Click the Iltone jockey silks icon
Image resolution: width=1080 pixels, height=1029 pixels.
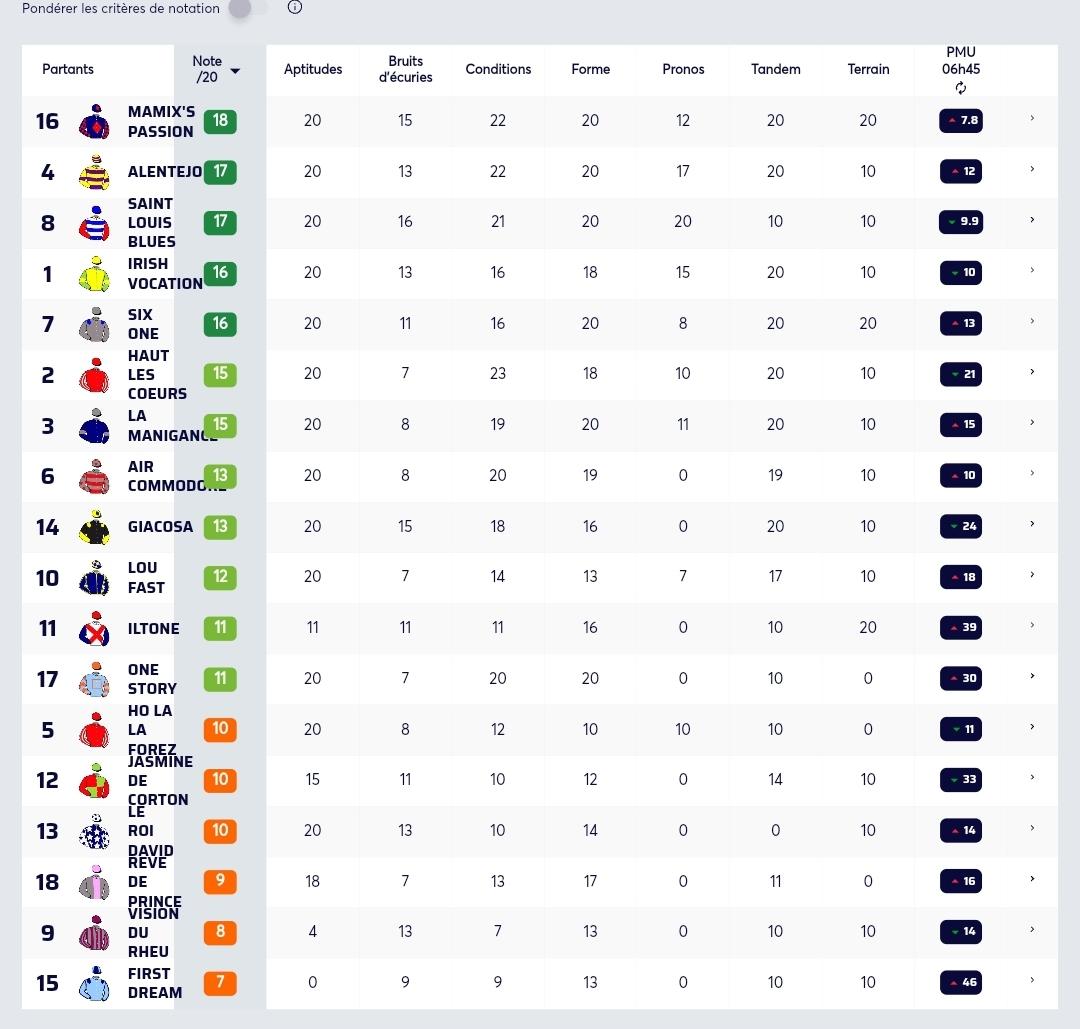(x=94, y=628)
